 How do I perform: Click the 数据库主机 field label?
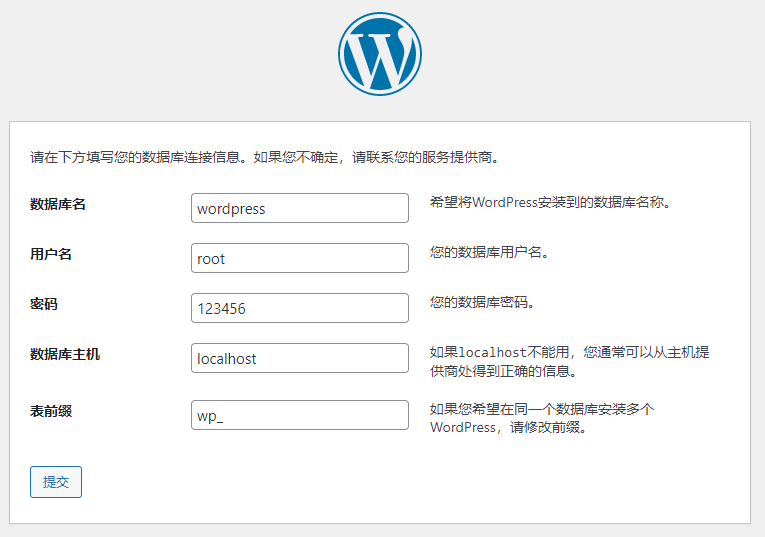click(x=65, y=354)
